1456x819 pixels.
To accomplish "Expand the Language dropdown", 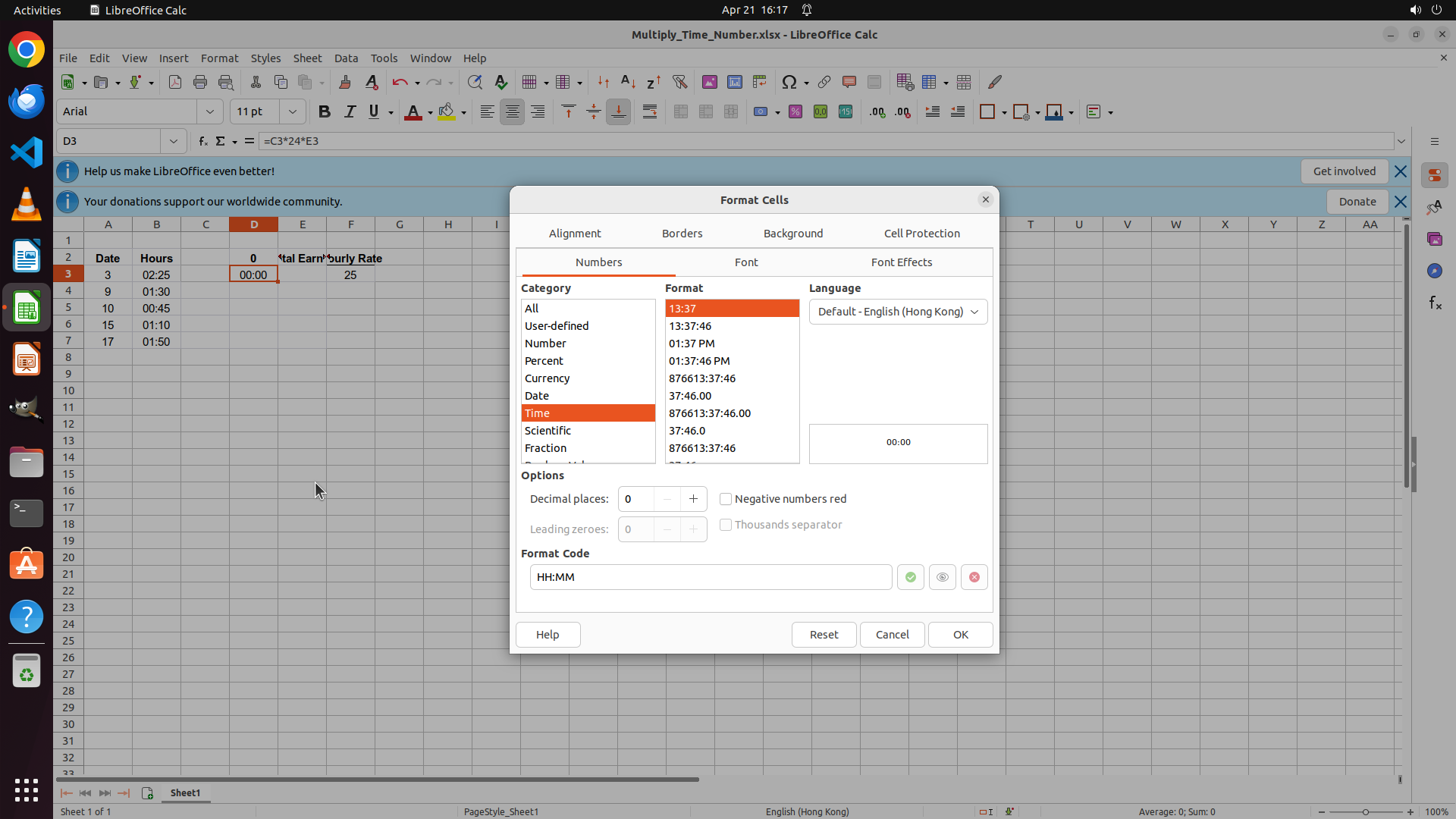I will tap(898, 312).
